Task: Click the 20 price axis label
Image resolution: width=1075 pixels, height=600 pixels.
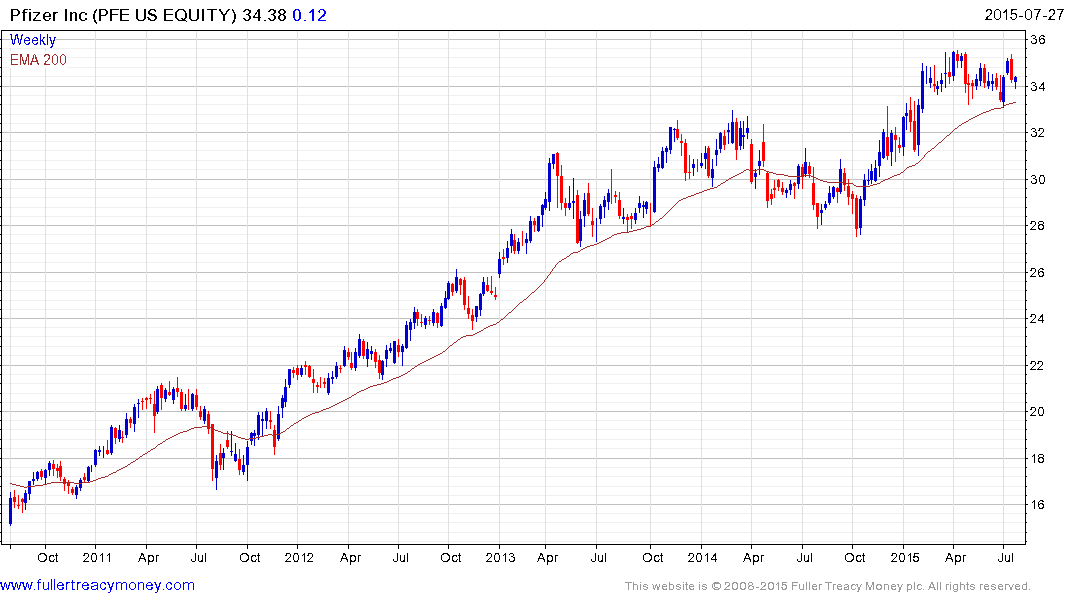Action: pyautogui.click(x=1037, y=411)
